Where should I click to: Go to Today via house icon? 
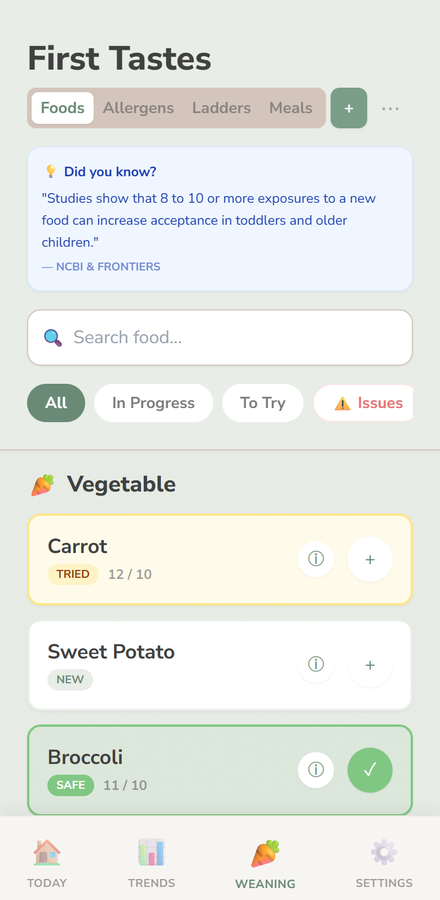coord(47,863)
